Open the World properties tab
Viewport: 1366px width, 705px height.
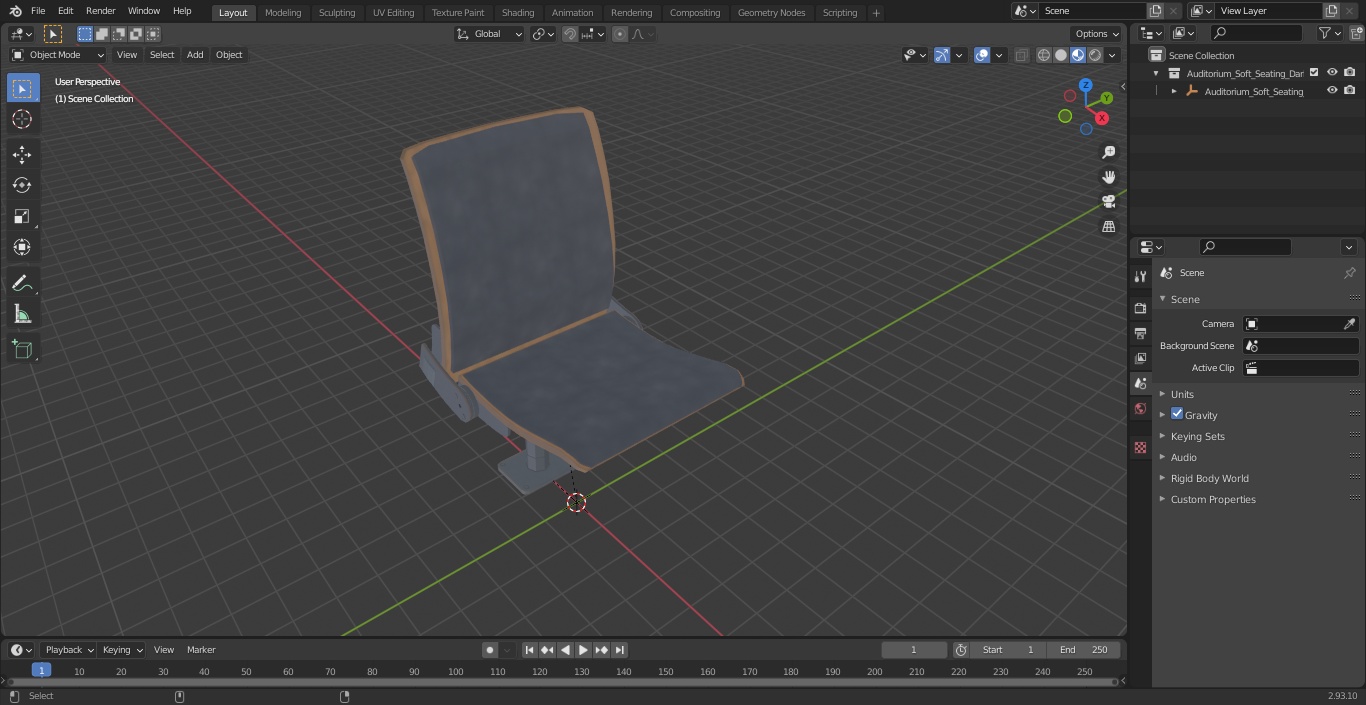tap(1140, 408)
